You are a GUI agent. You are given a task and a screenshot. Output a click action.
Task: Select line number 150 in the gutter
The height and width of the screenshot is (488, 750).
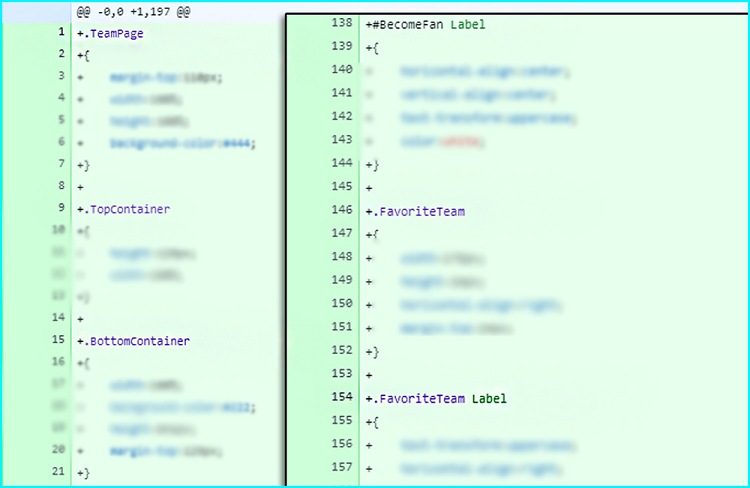341,303
